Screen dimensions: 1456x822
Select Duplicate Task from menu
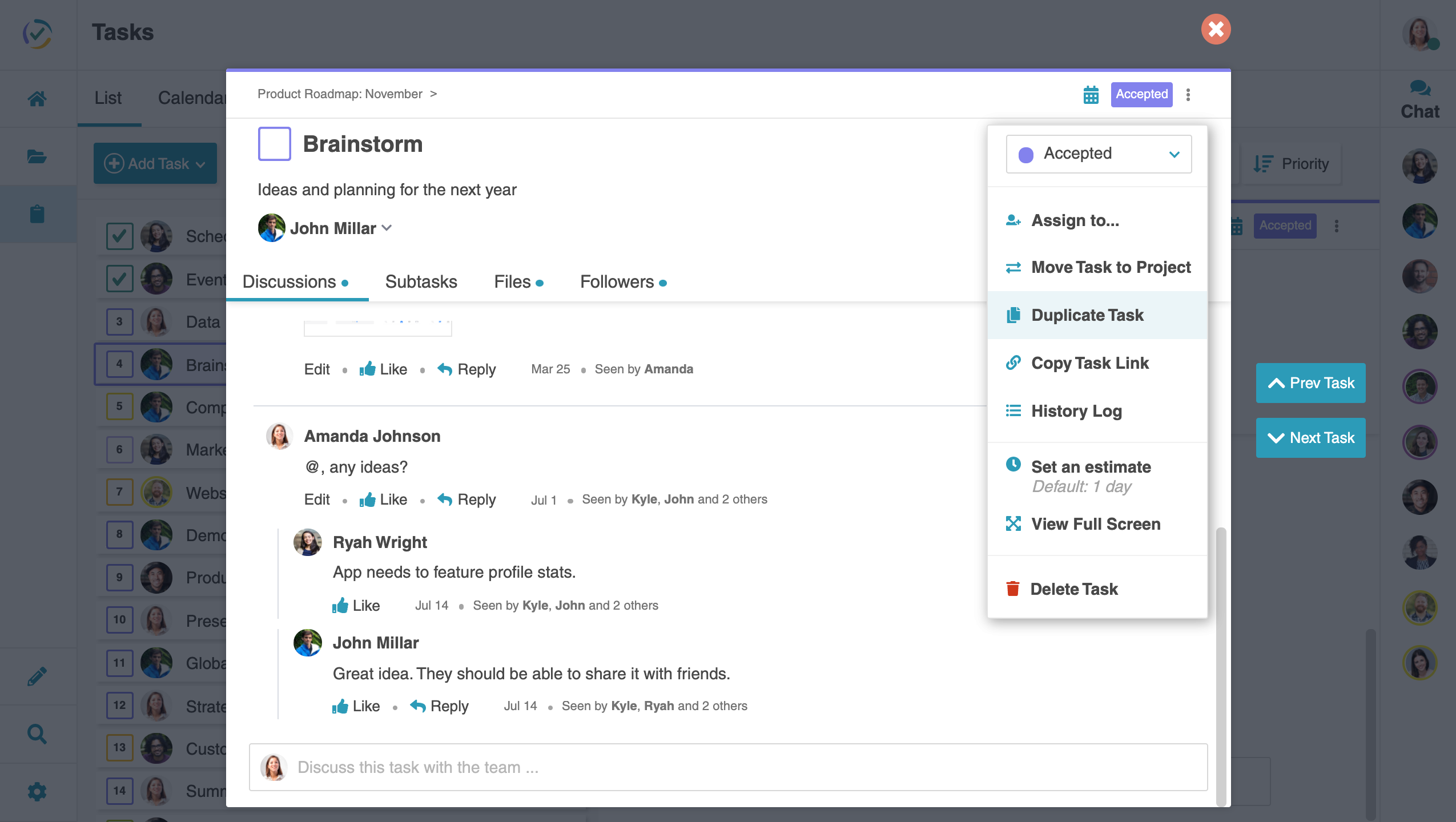pyautogui.click(x=1087, y=315)
